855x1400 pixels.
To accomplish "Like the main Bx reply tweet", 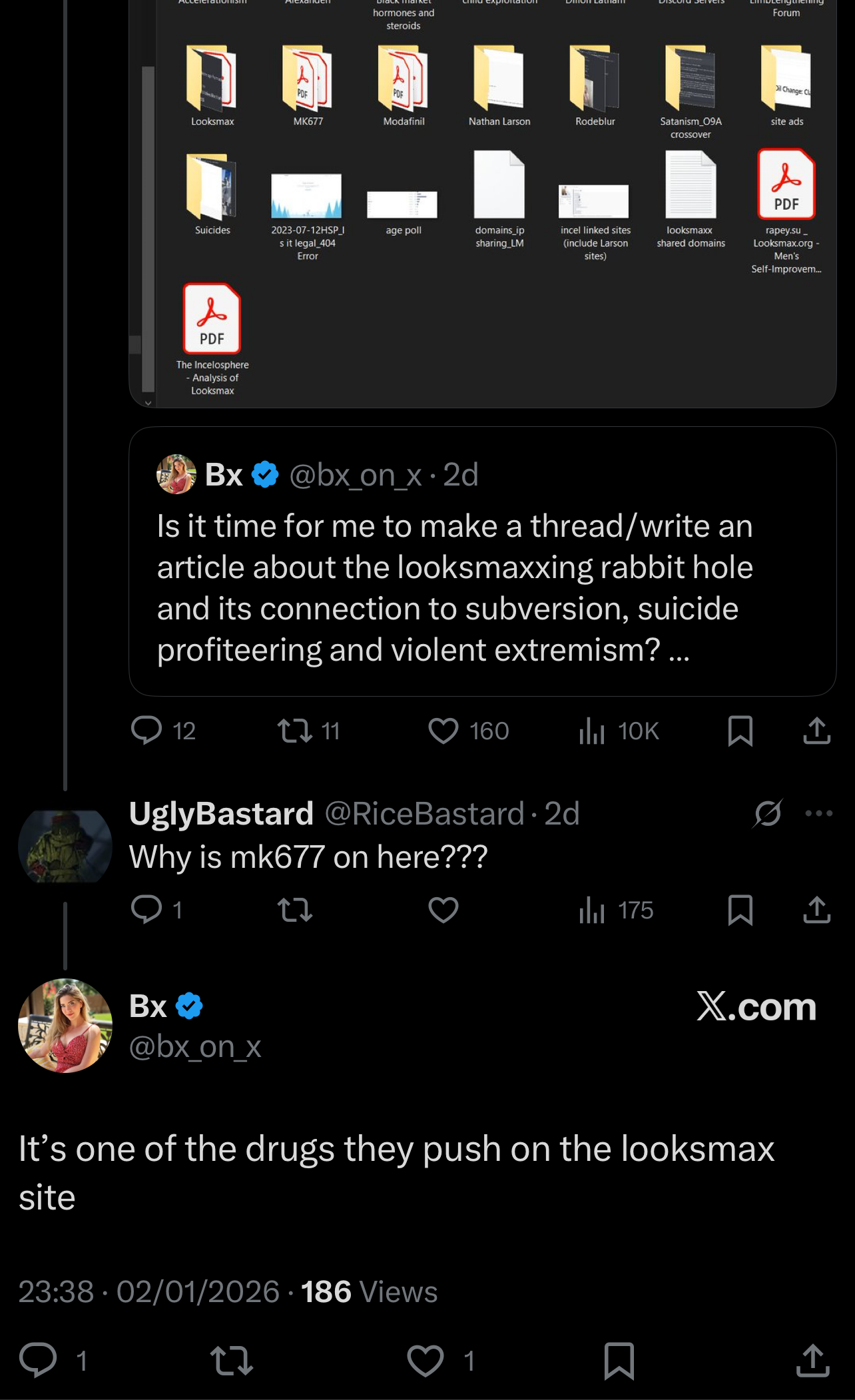I will [426, 1360].
